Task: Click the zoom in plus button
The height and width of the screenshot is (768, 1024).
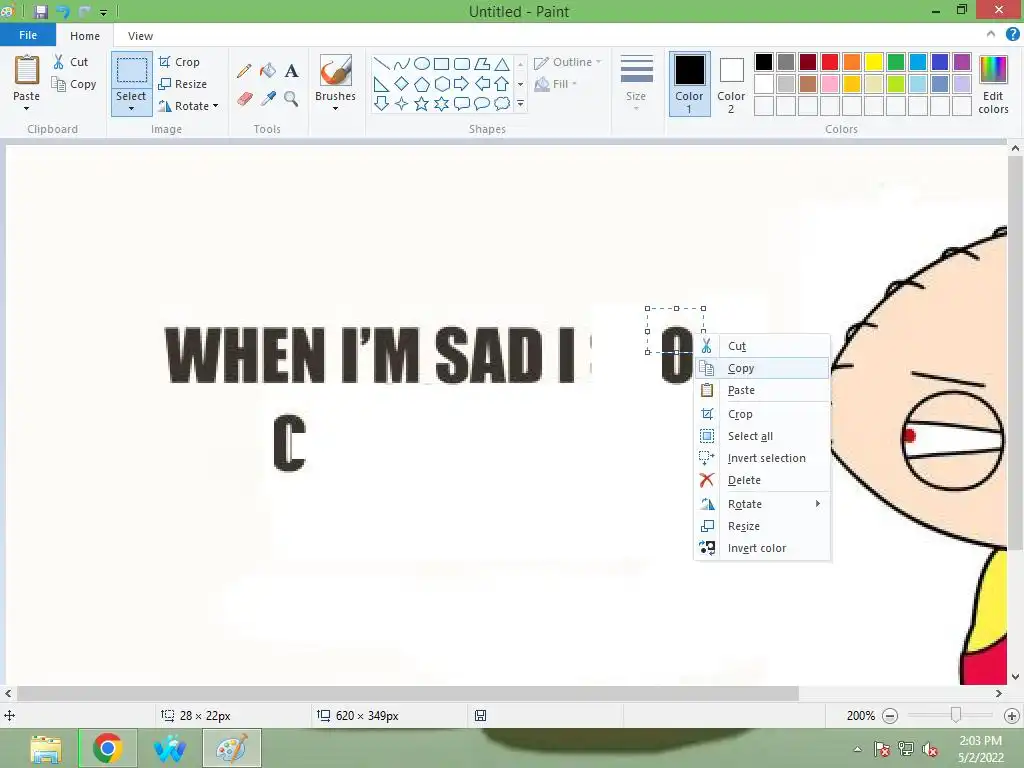Action: (1012, 716)
